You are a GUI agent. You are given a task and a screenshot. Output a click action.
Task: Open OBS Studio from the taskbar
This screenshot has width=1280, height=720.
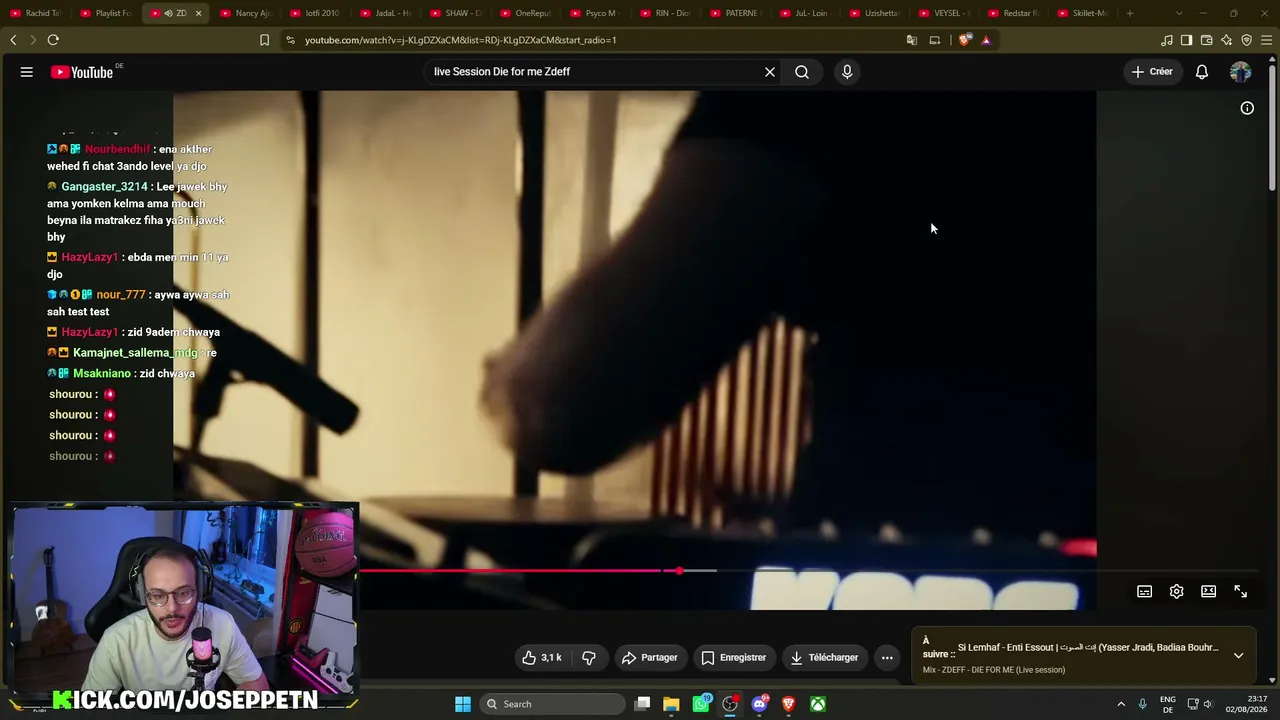point(730,704)
